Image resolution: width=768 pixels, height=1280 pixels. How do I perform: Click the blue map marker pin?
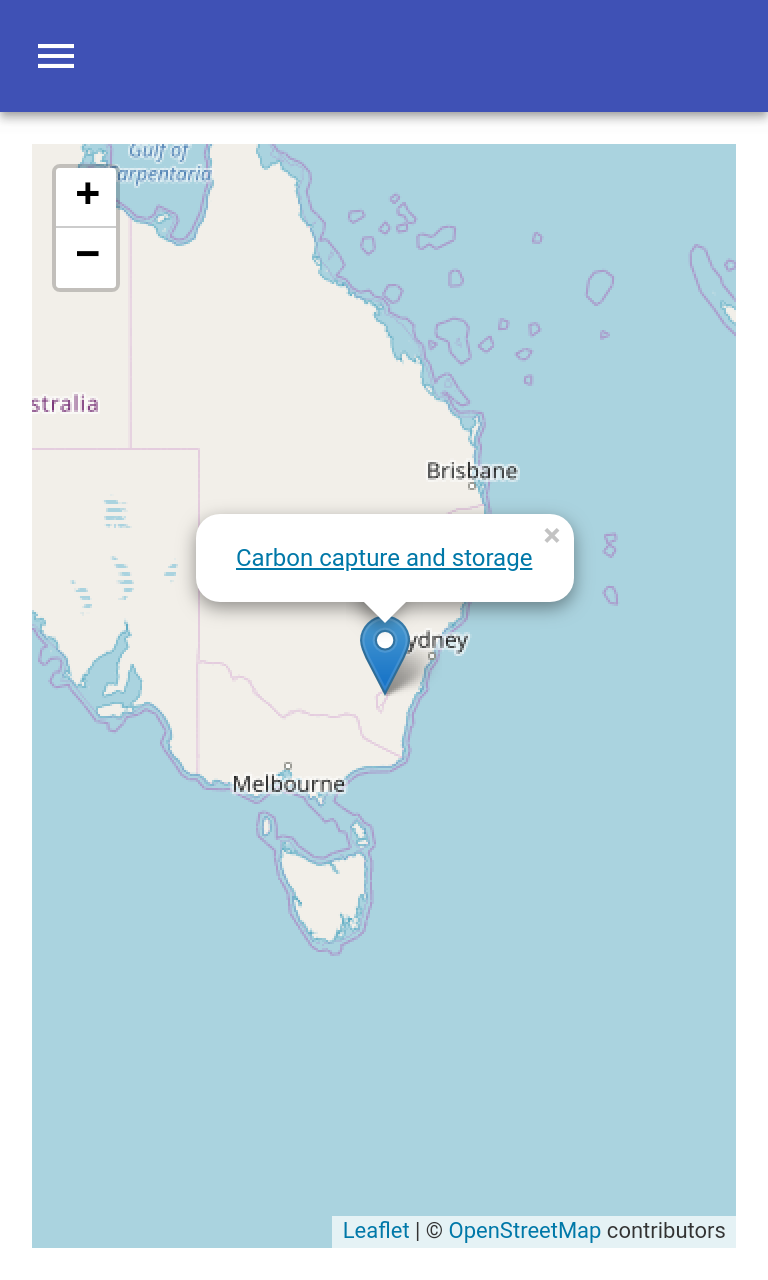(x=385, y=650)
